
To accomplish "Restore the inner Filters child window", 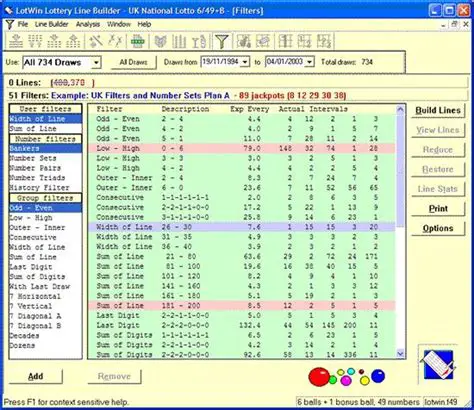I will (454, 25).
